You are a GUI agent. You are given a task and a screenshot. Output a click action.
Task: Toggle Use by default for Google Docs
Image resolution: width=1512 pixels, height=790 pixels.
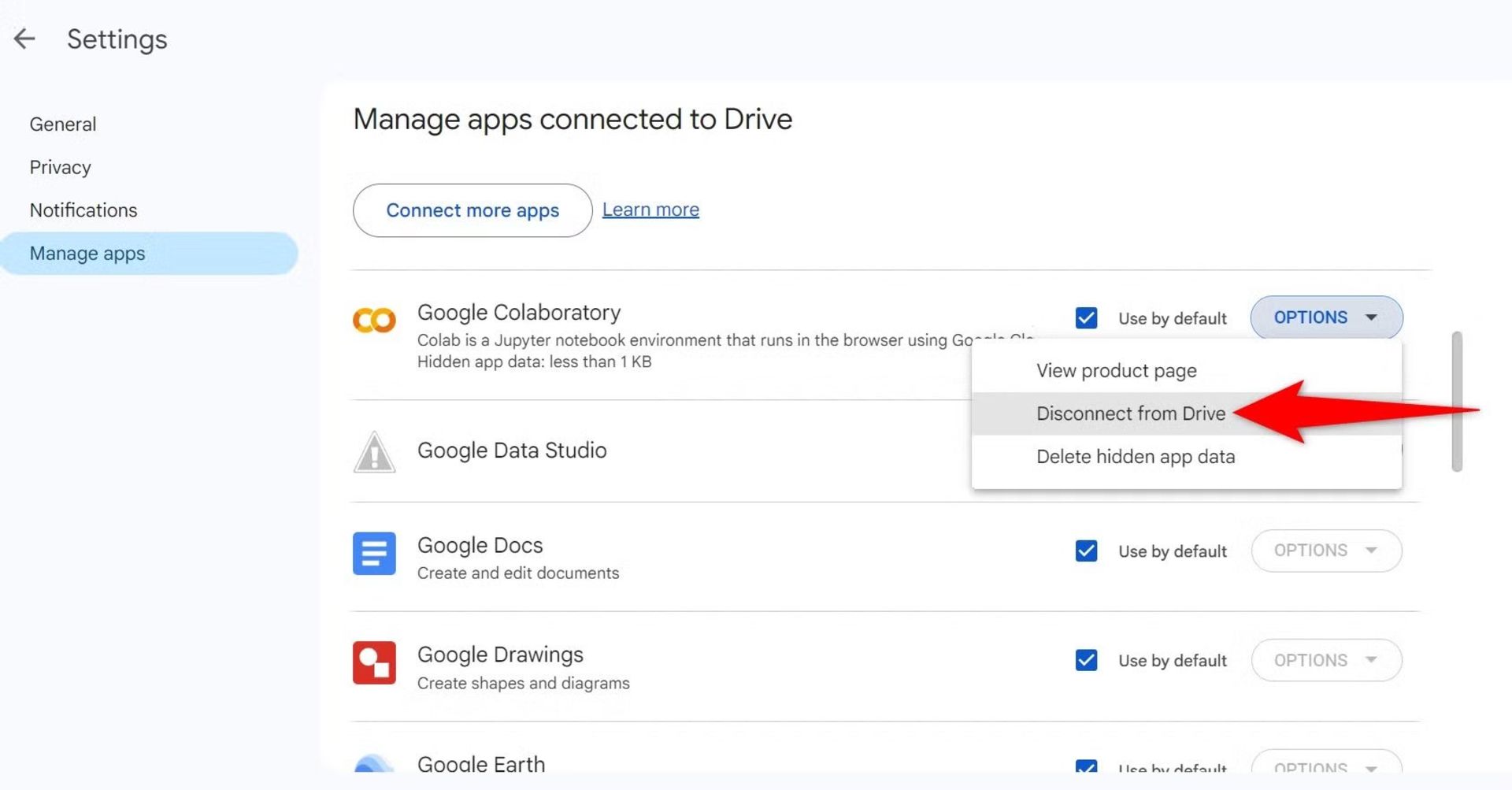pos(1086,551)
